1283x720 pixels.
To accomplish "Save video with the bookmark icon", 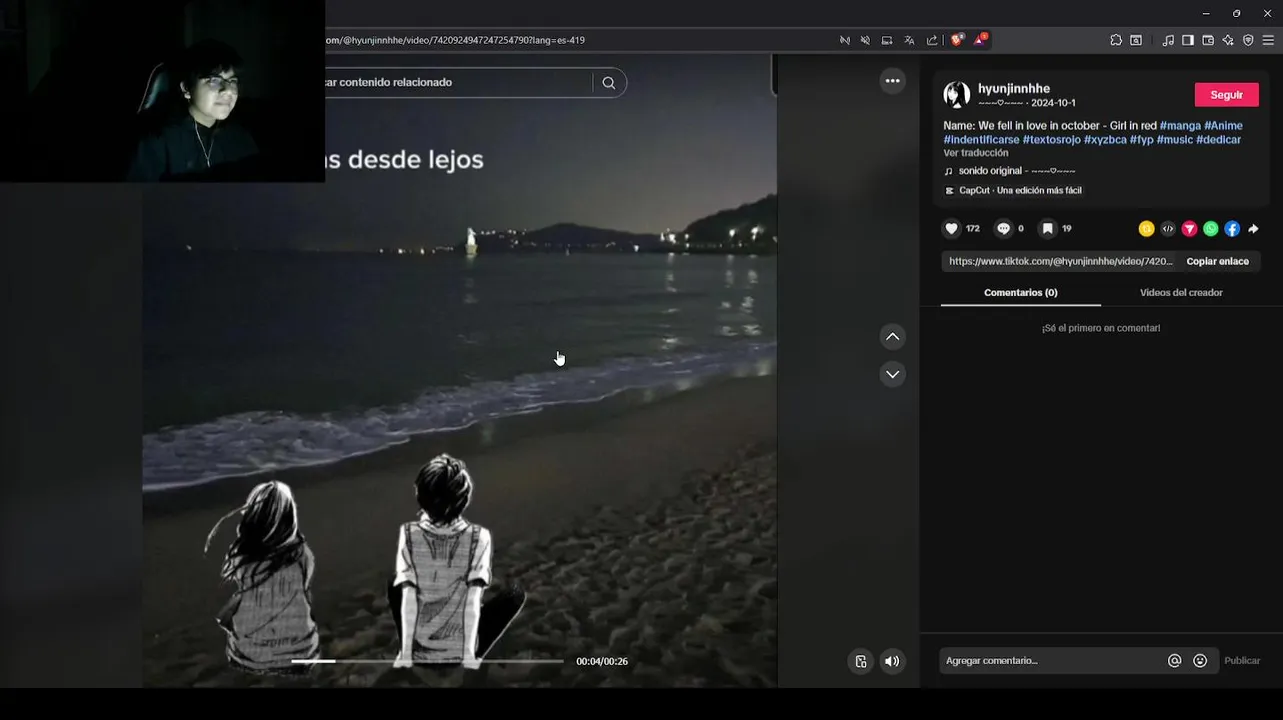I will coord(1047,229).
